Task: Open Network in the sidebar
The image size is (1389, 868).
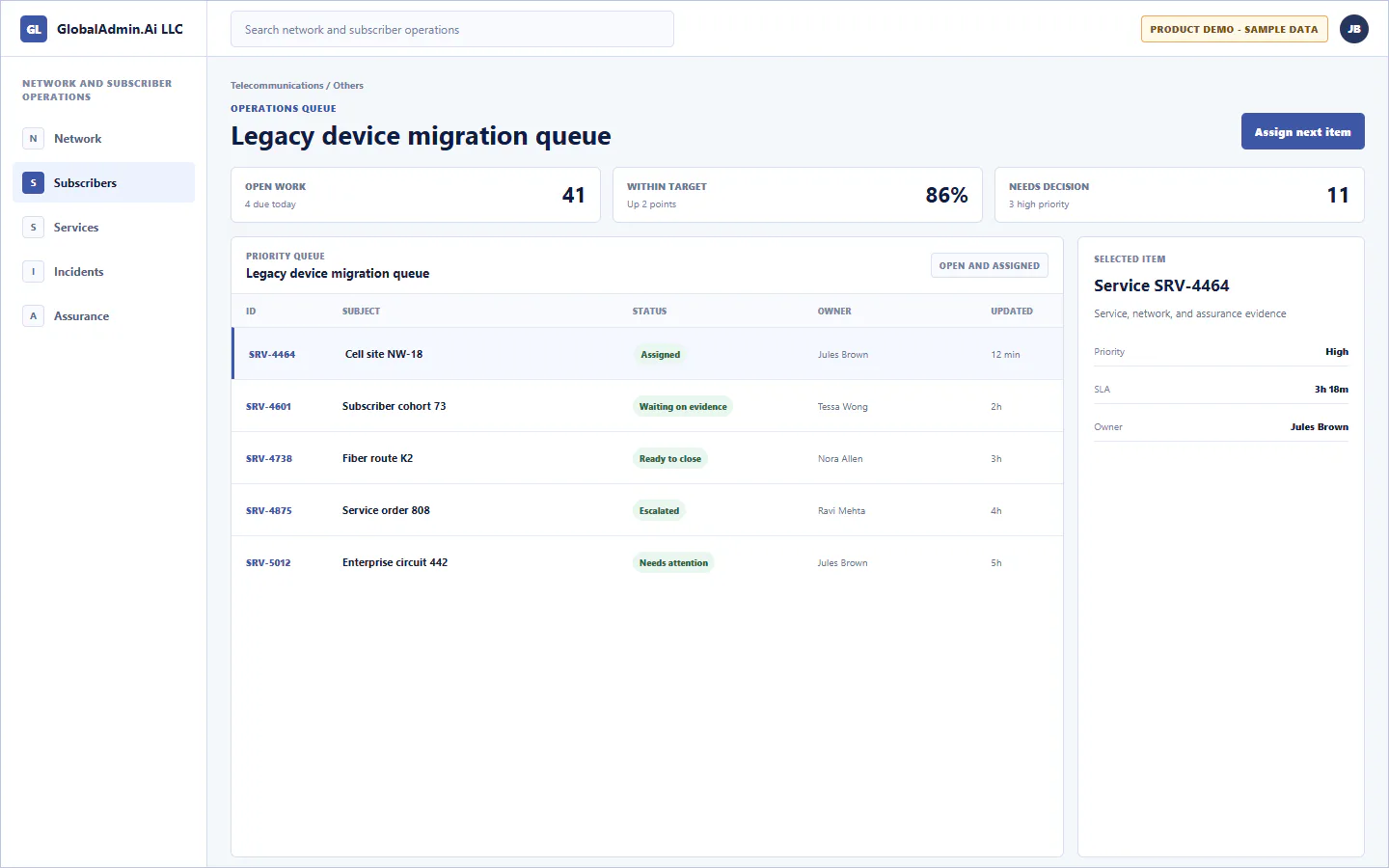Action: pos(104,139)
